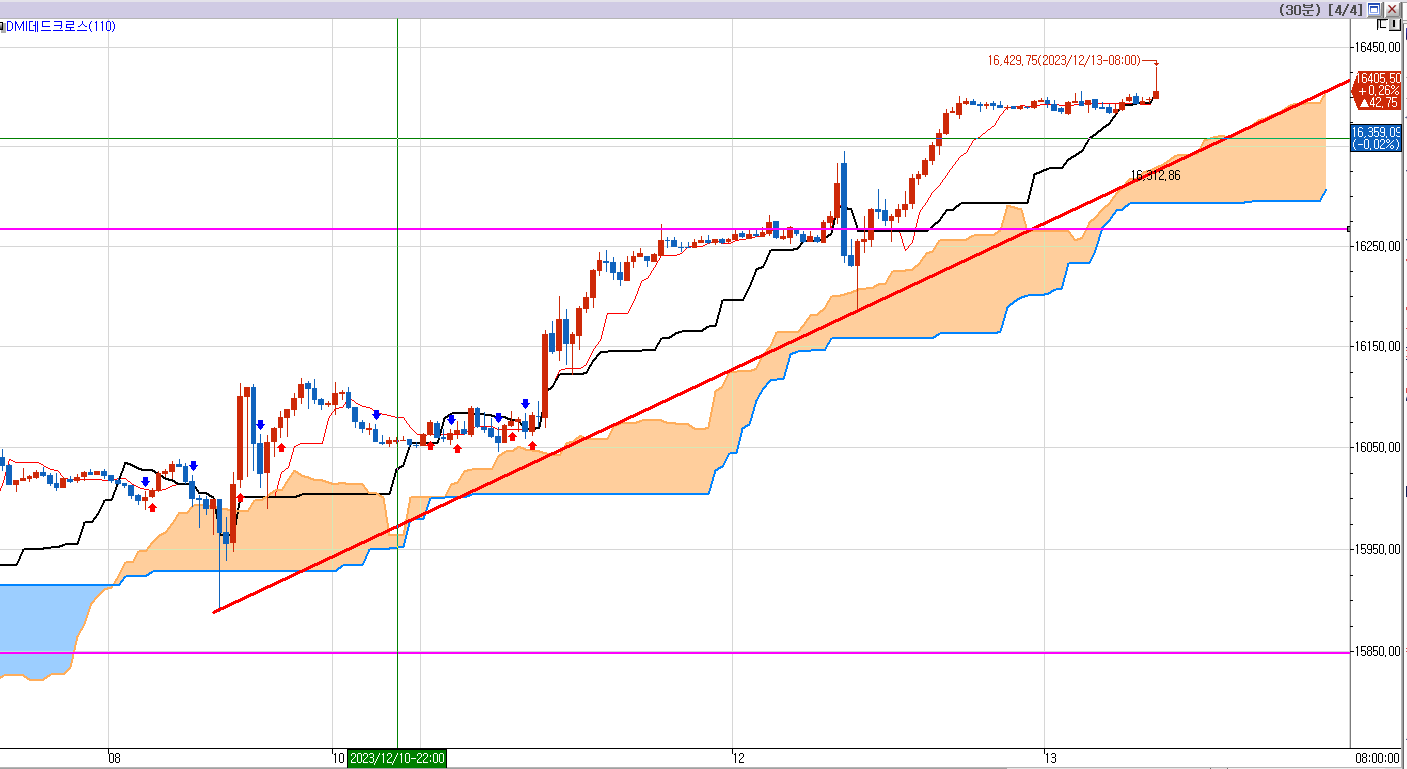Click the 15850.00 price axis label
Viewport: 1407px width, 769px height.
pos(1377,651)
